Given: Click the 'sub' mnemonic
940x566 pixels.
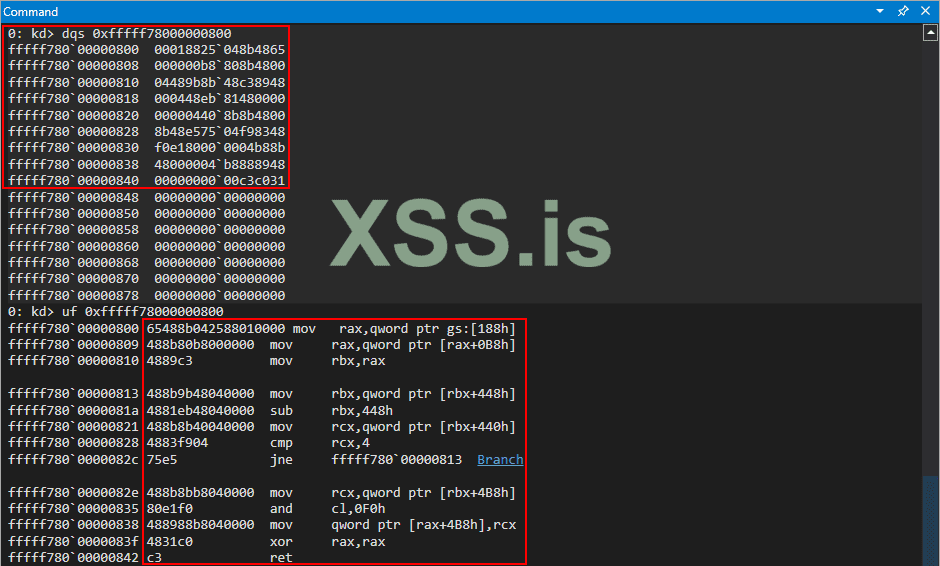Looking at the screenshot, I should point(281,411).
